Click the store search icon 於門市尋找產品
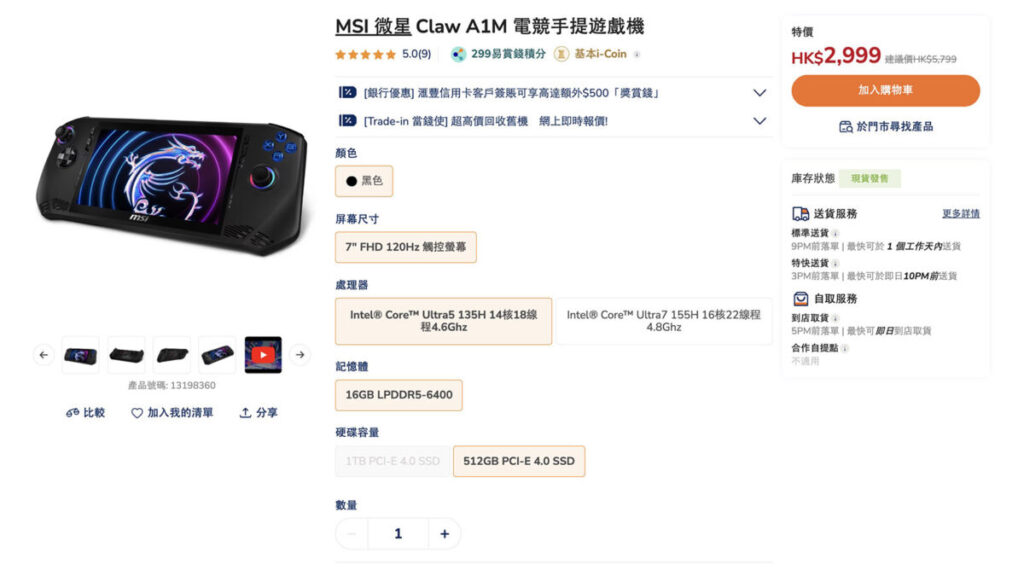Image resolution: width=1024 pixels, height=570 pixels. point(846,127)
